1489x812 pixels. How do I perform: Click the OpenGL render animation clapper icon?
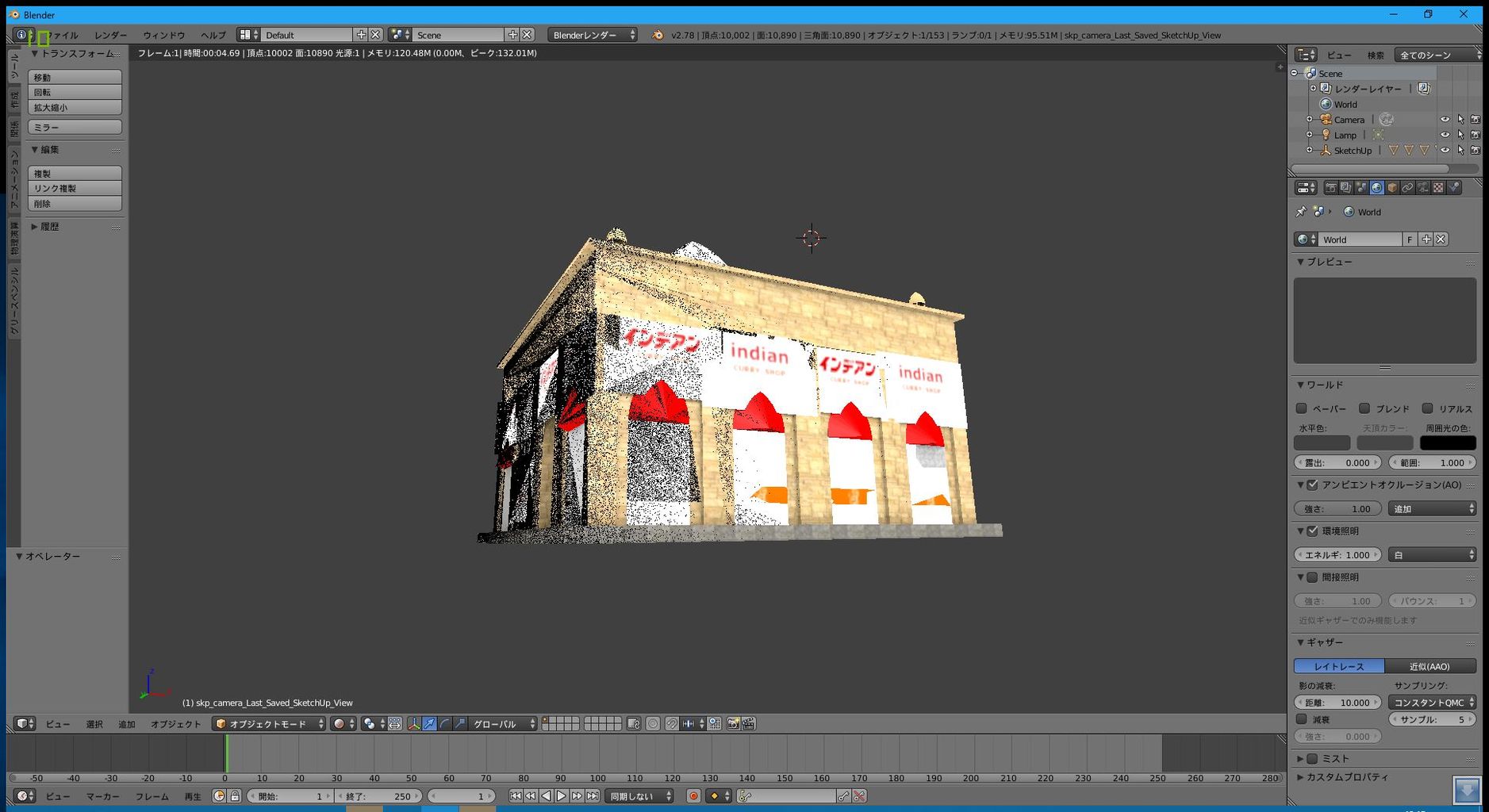[748, 724]
